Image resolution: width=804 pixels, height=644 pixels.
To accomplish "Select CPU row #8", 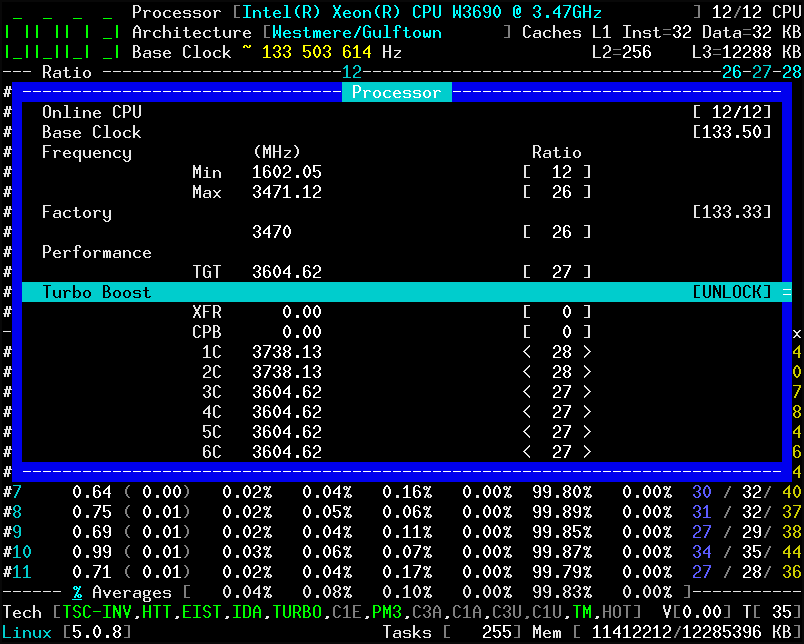I will click(401, 512).
